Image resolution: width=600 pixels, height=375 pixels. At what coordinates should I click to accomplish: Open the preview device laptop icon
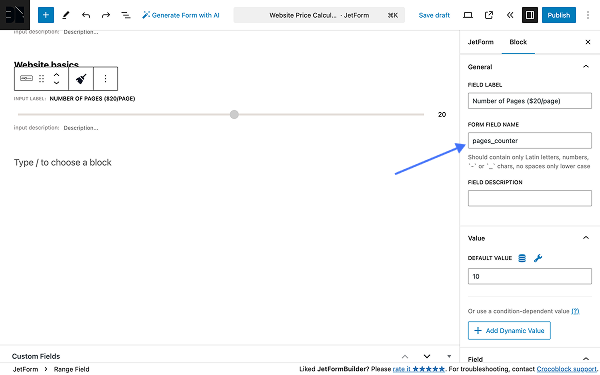point(468,15)
